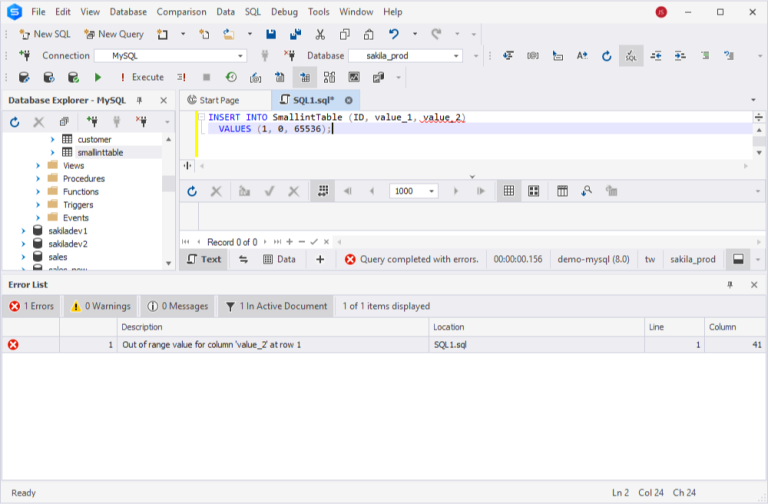
Task: Click the green Execute play icon
Action: [x=98, y=77]
